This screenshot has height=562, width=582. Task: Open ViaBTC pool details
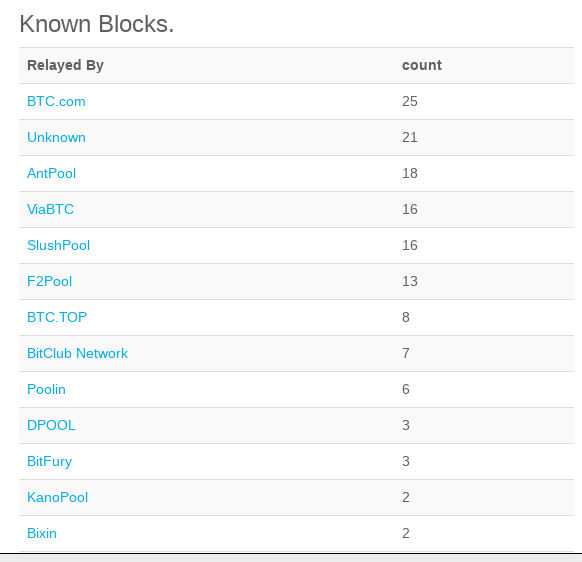click(x=50, y=209)
